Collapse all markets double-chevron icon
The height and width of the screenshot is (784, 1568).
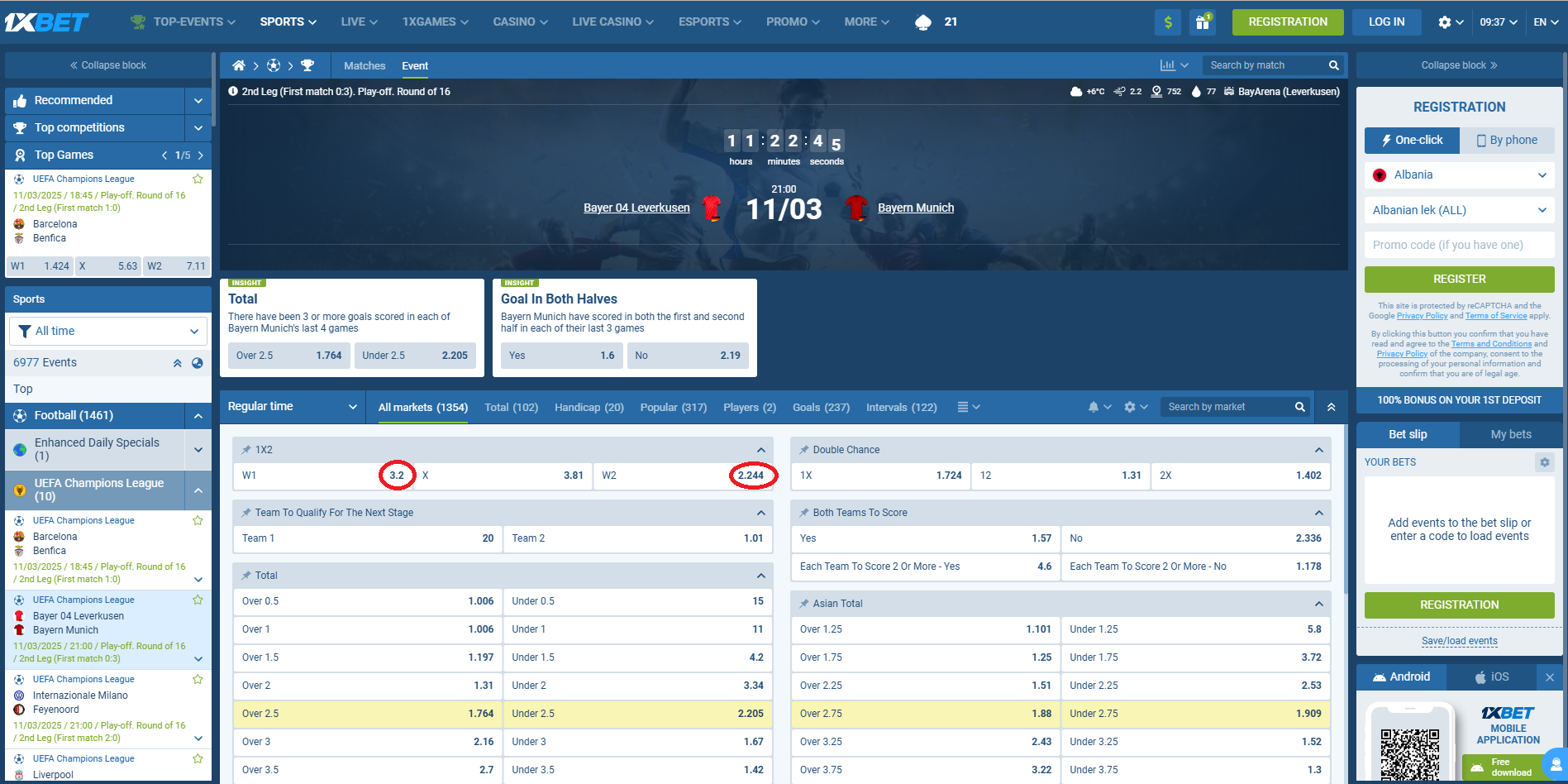point(1332,407)
